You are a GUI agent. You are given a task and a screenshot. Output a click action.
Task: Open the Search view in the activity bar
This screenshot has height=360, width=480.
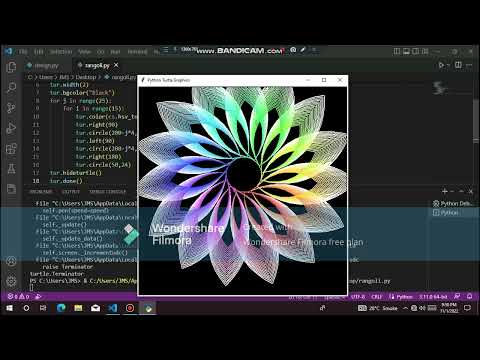click(11, 88)
